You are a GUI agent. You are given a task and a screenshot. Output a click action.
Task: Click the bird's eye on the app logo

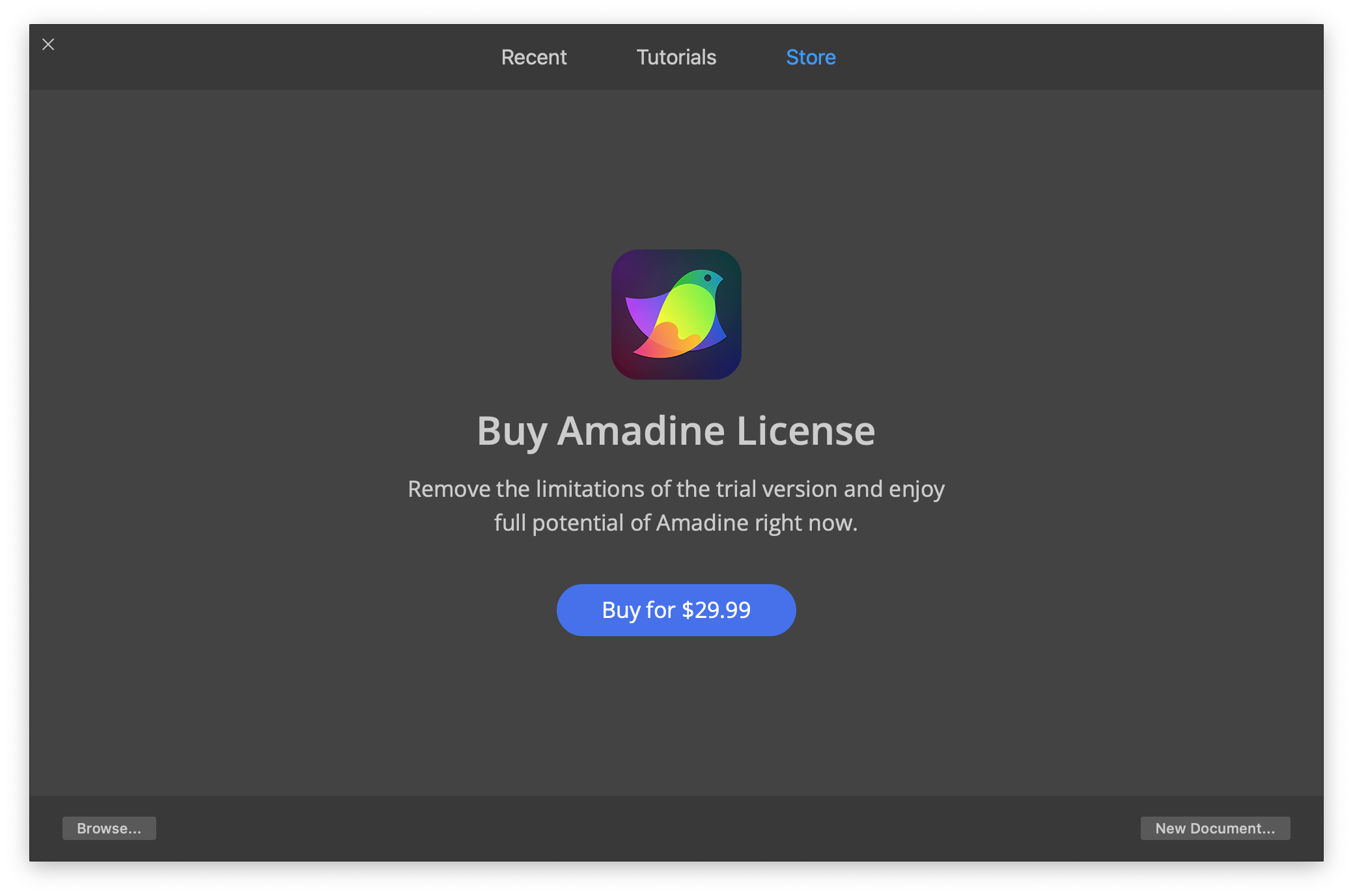tap(707, 278)
